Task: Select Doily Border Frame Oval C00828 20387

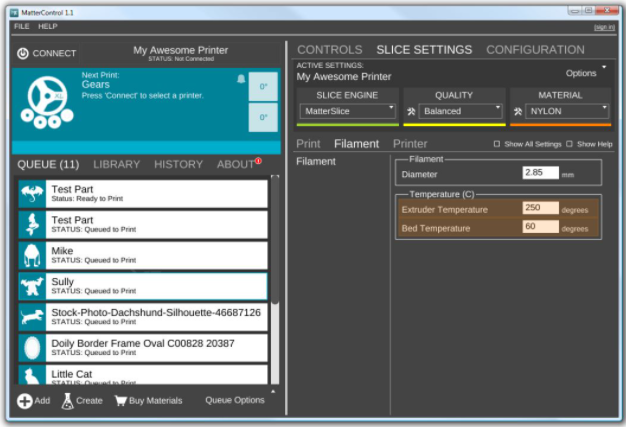Action: (143, 348)
